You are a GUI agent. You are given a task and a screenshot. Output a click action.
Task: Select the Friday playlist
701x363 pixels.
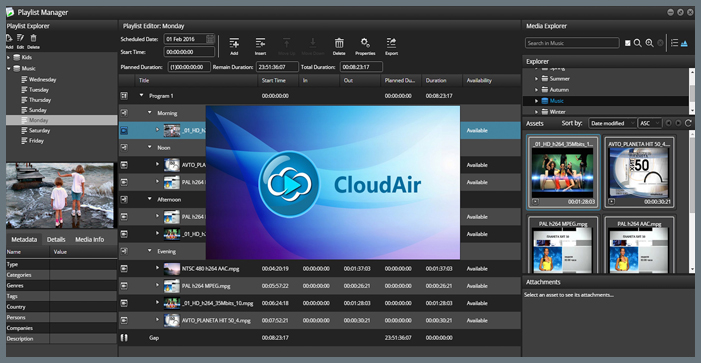[x=36, y=141]
